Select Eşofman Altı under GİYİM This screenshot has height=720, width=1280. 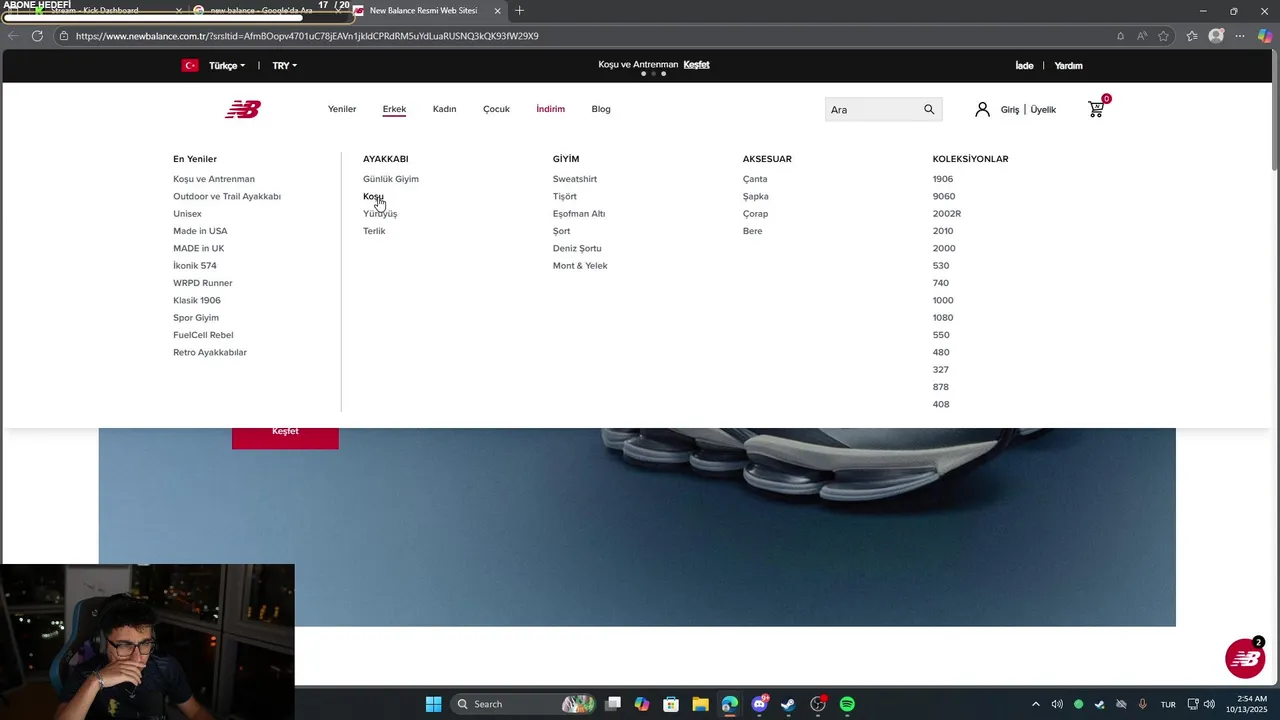coord(579,214)
